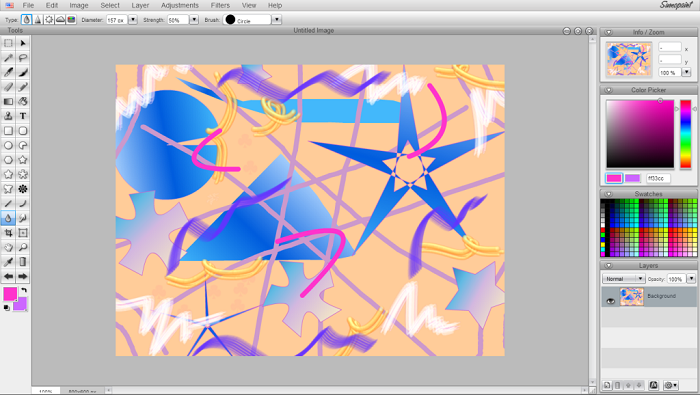This screenshot has height=395, width=700.
Task: Click the layer effects button in Layers panel
Action: [654, 385]
